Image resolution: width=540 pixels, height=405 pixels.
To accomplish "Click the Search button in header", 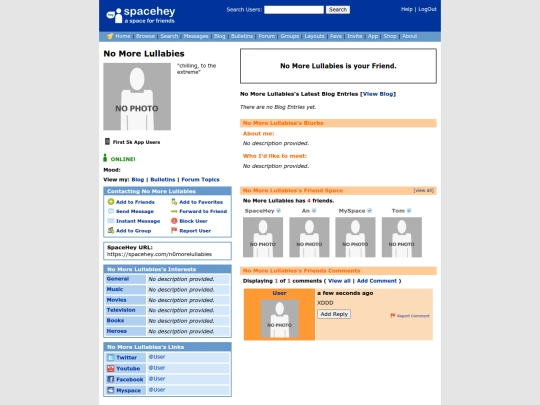I will click(338, 10).
